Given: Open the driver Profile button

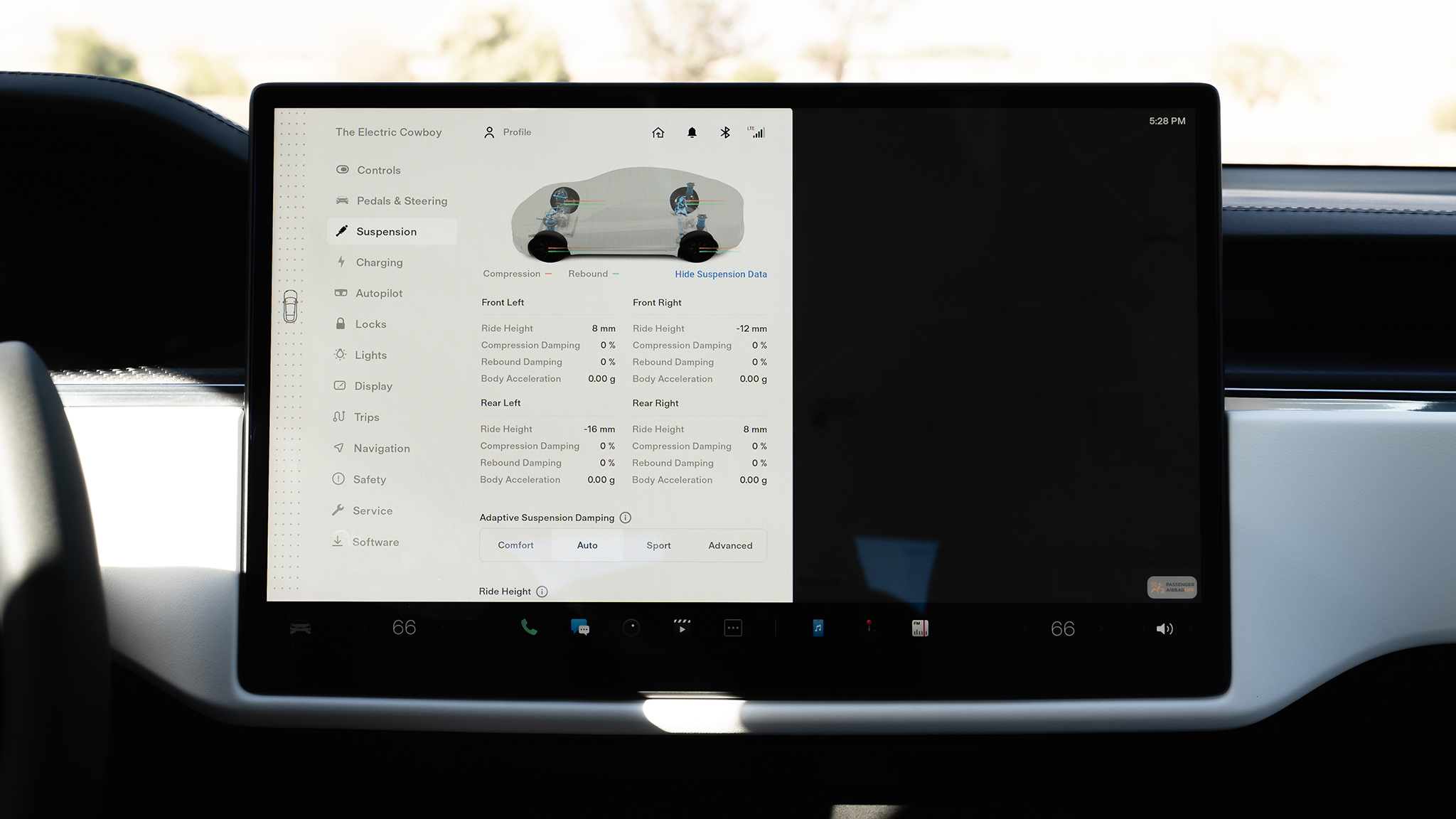Looking at the screenshot, I should coord(508,132).
